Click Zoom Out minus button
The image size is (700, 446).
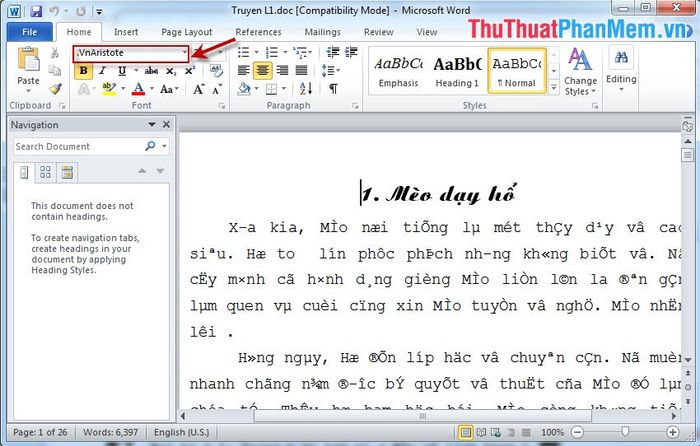(577, 432)
